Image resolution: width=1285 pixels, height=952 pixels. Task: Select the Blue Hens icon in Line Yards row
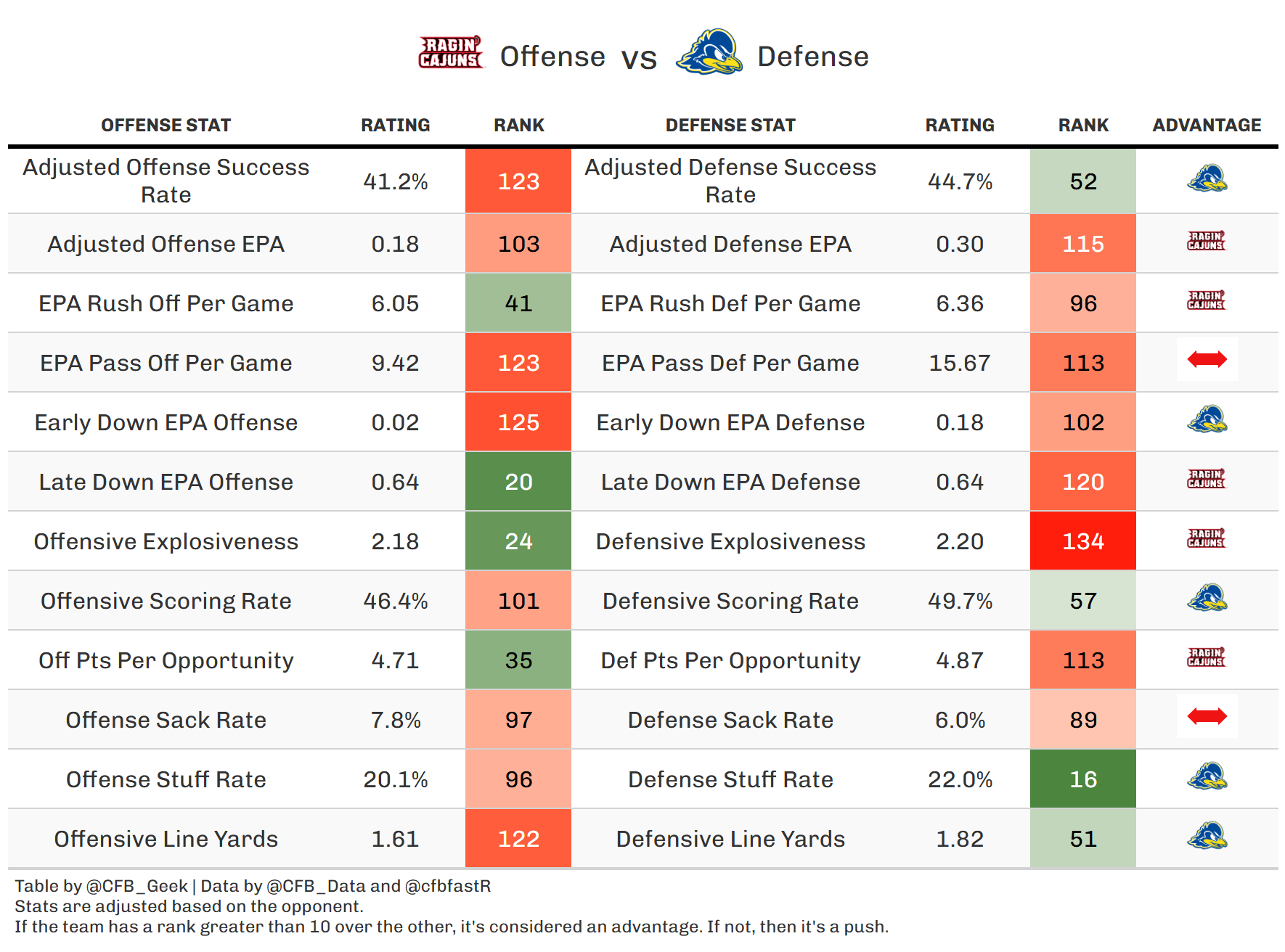point(1207,836)
